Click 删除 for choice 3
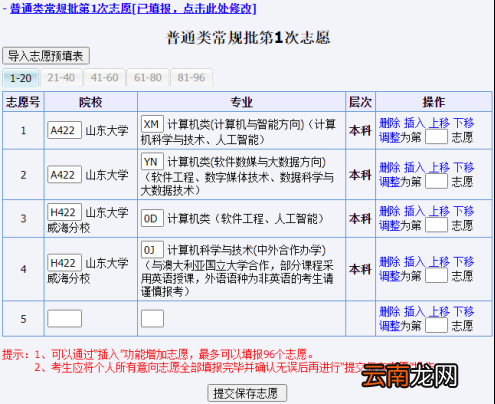Image resolution: width=495 pixels, height=404 pixels. pyautogui.click(x=390, y=211)
